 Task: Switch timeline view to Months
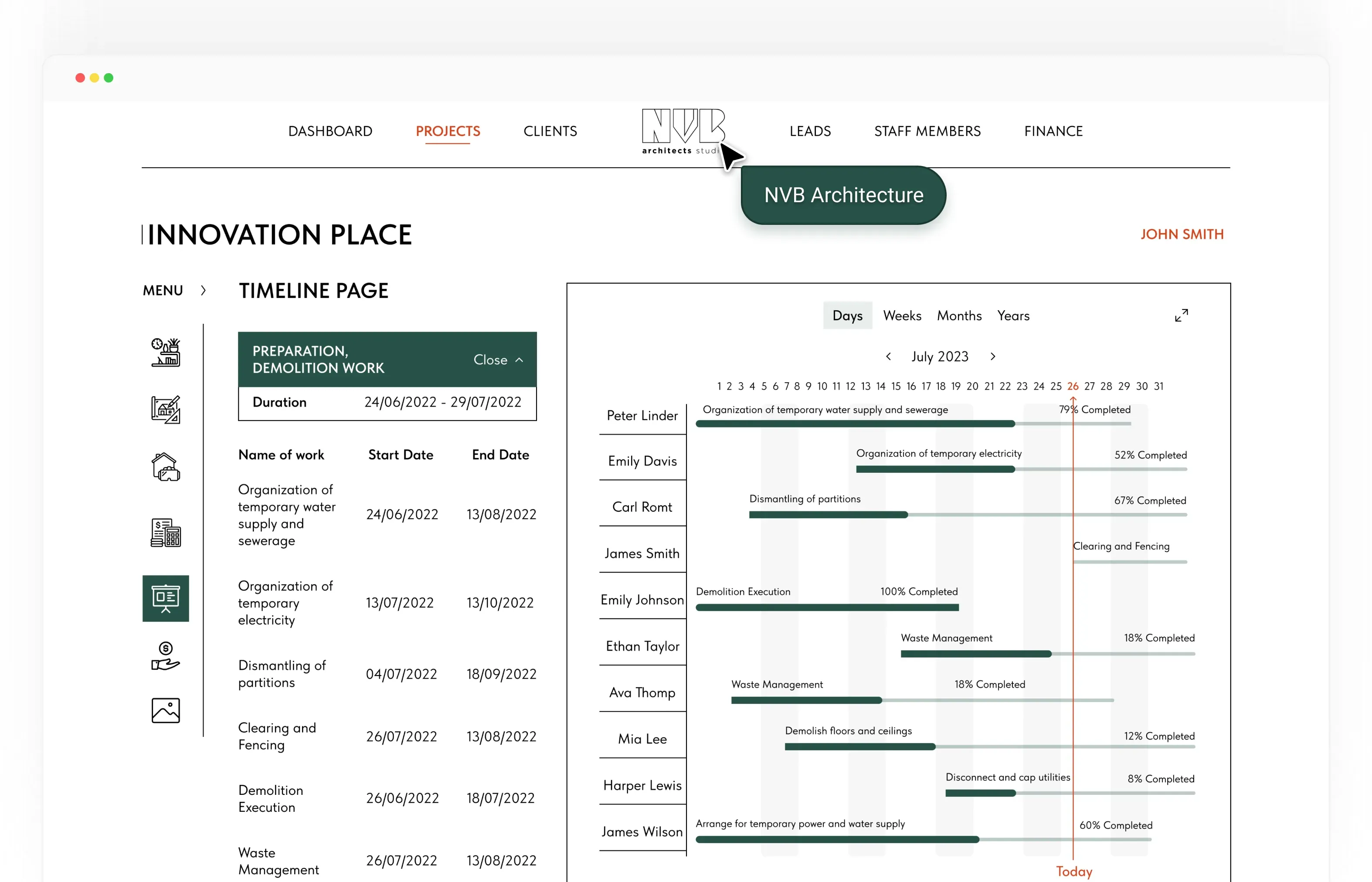pyautogui.click(x=960, y=315)
